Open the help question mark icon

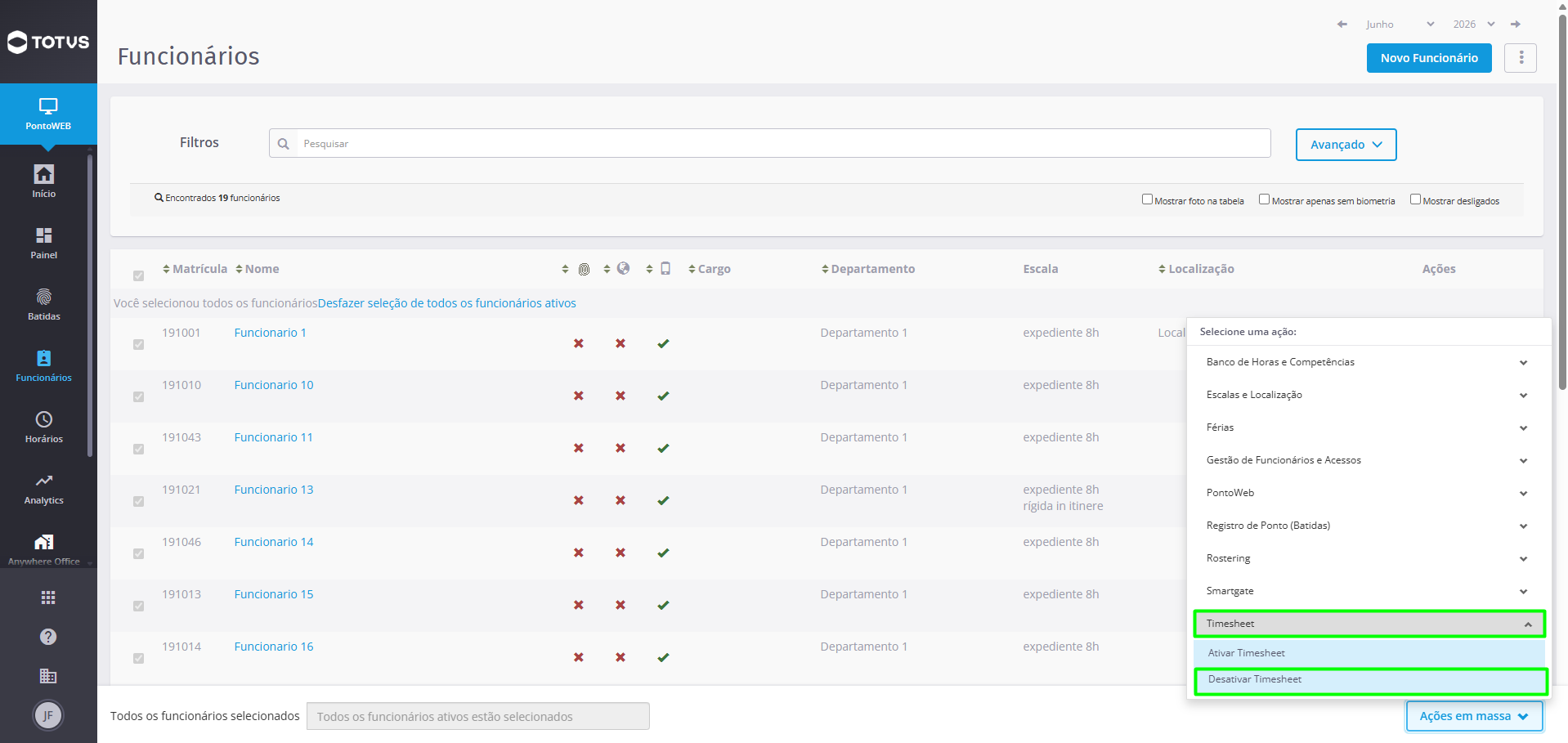48,637
